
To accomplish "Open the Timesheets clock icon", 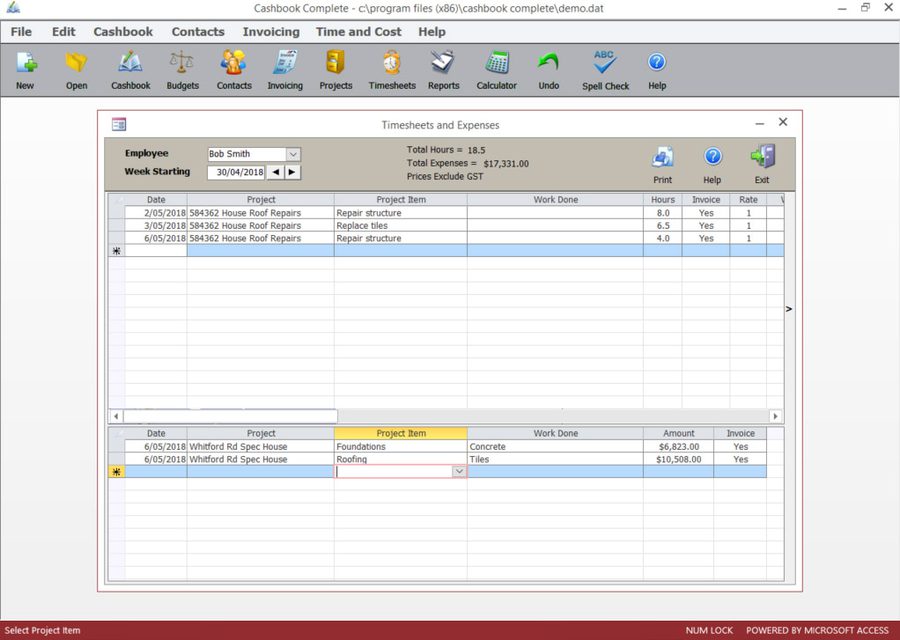I will [x=392, y=63].
